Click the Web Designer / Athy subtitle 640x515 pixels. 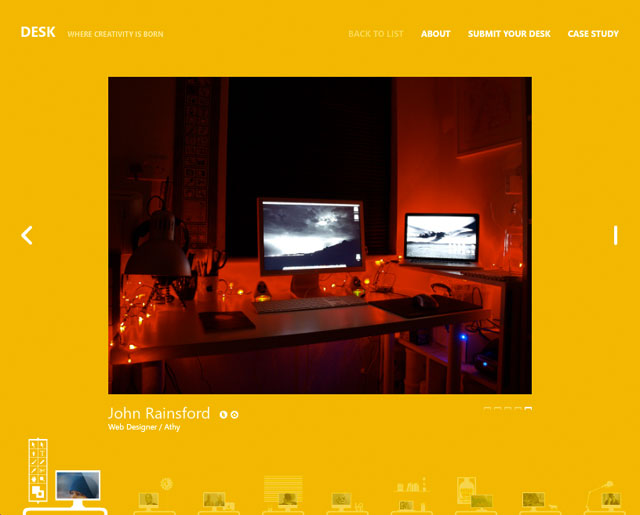pyautogui.click(x=144, y=427)
